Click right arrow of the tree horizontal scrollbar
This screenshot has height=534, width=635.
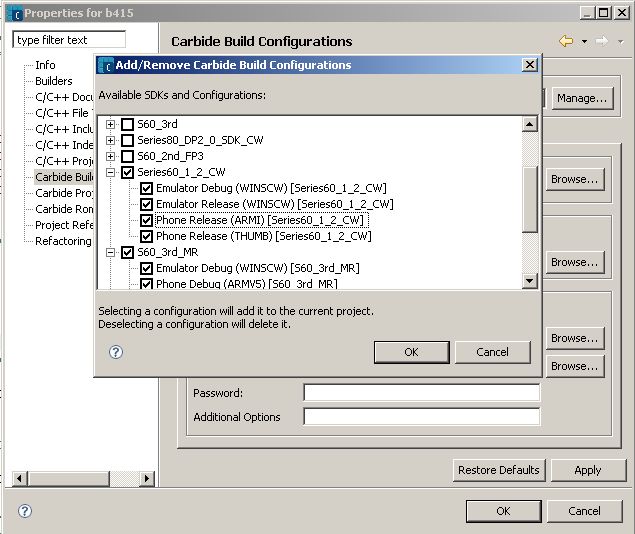click(147, 479)
